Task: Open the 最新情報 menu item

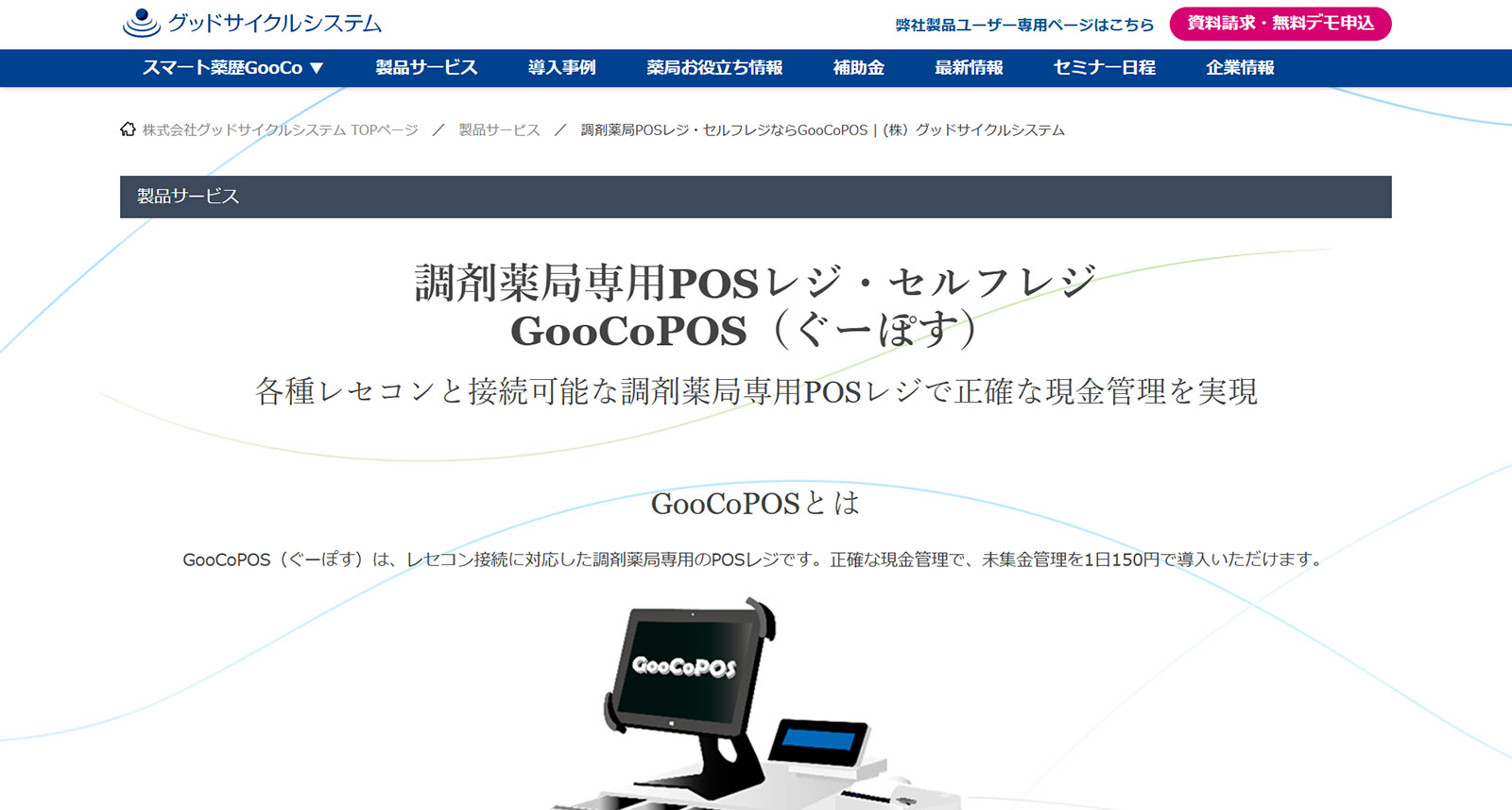Action: pyautogui.click(x=969, y=68)
